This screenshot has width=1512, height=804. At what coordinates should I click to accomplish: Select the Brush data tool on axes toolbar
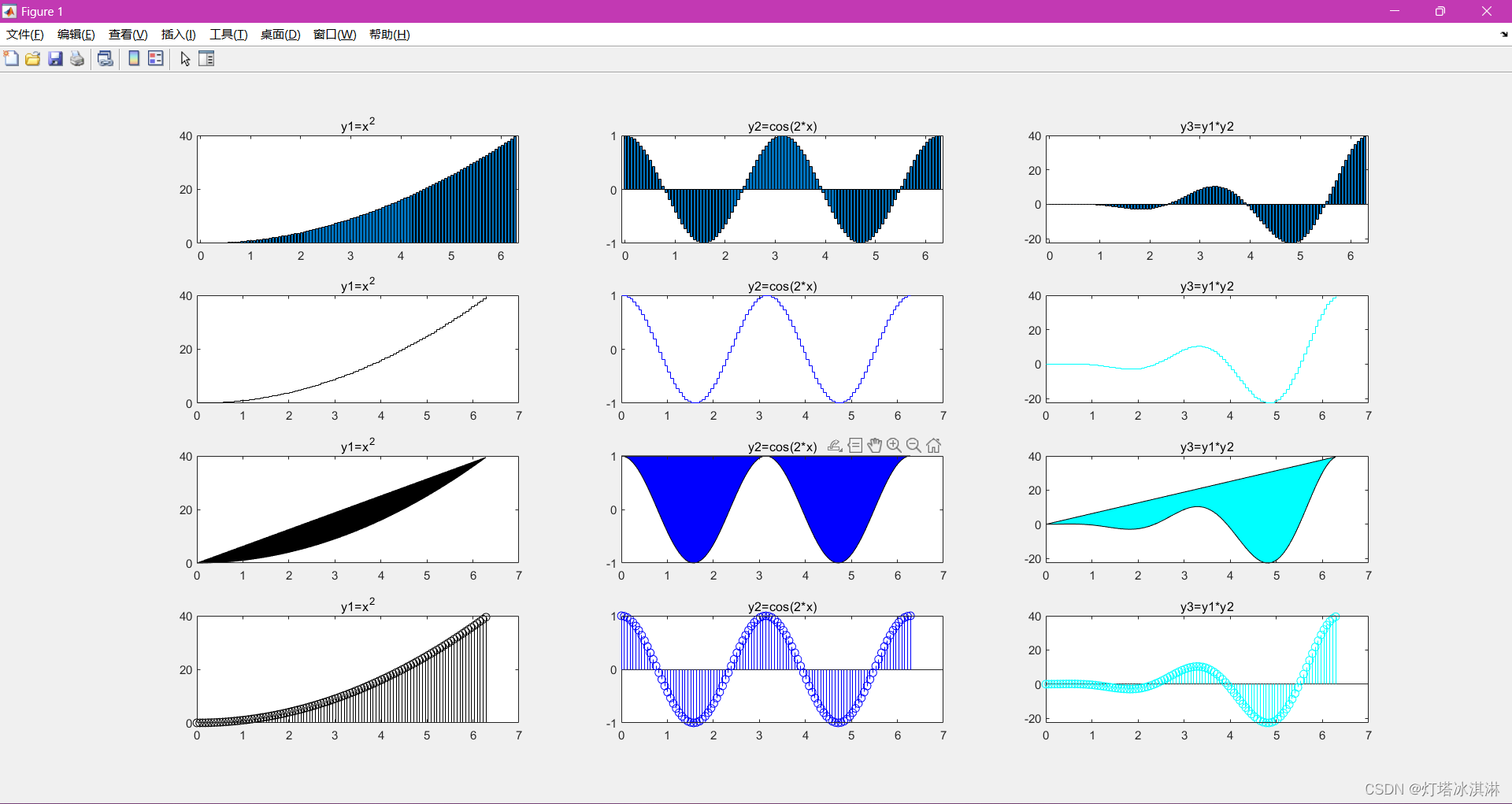click(x=836, y=446)
